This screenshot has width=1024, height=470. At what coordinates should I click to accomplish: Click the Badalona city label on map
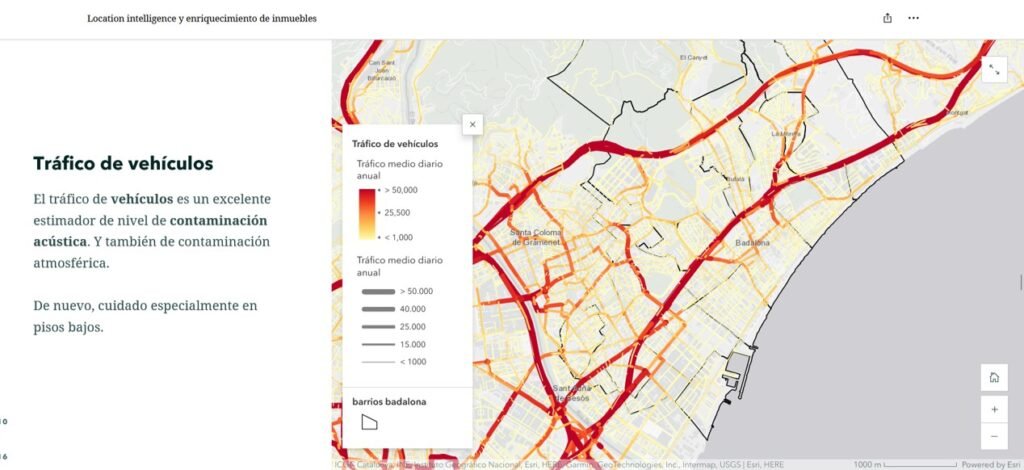coord(752,243)
